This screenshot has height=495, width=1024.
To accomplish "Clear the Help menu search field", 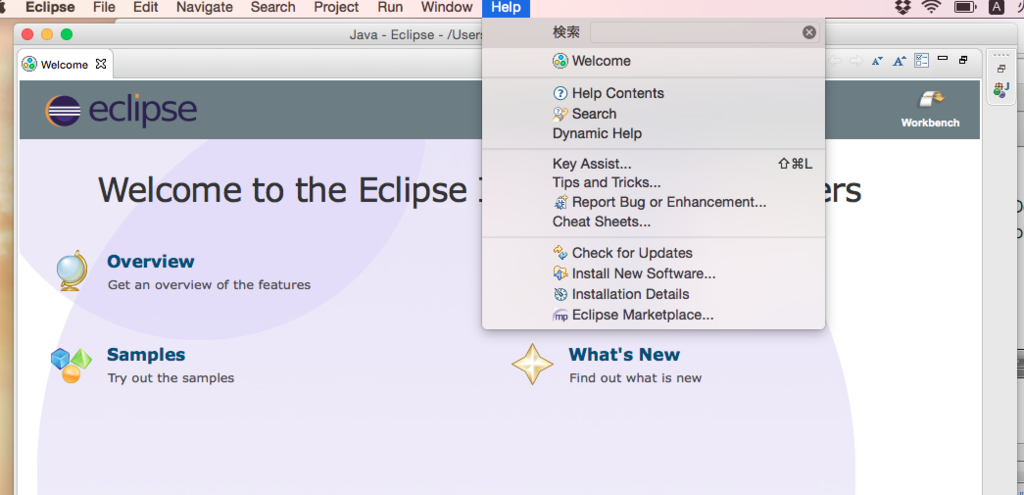I will pyautogui.click(x=809, y=32).
